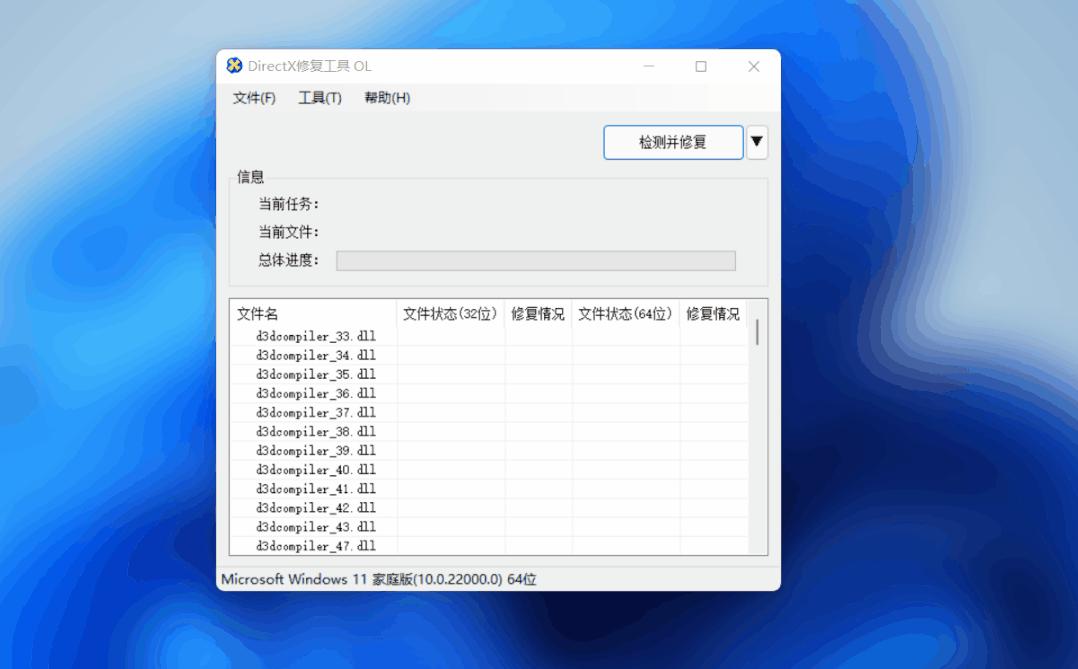Sort by the 文件名 column header
Screen dimensions: 1078x669
pyautogui.click(x=313, y=314)
